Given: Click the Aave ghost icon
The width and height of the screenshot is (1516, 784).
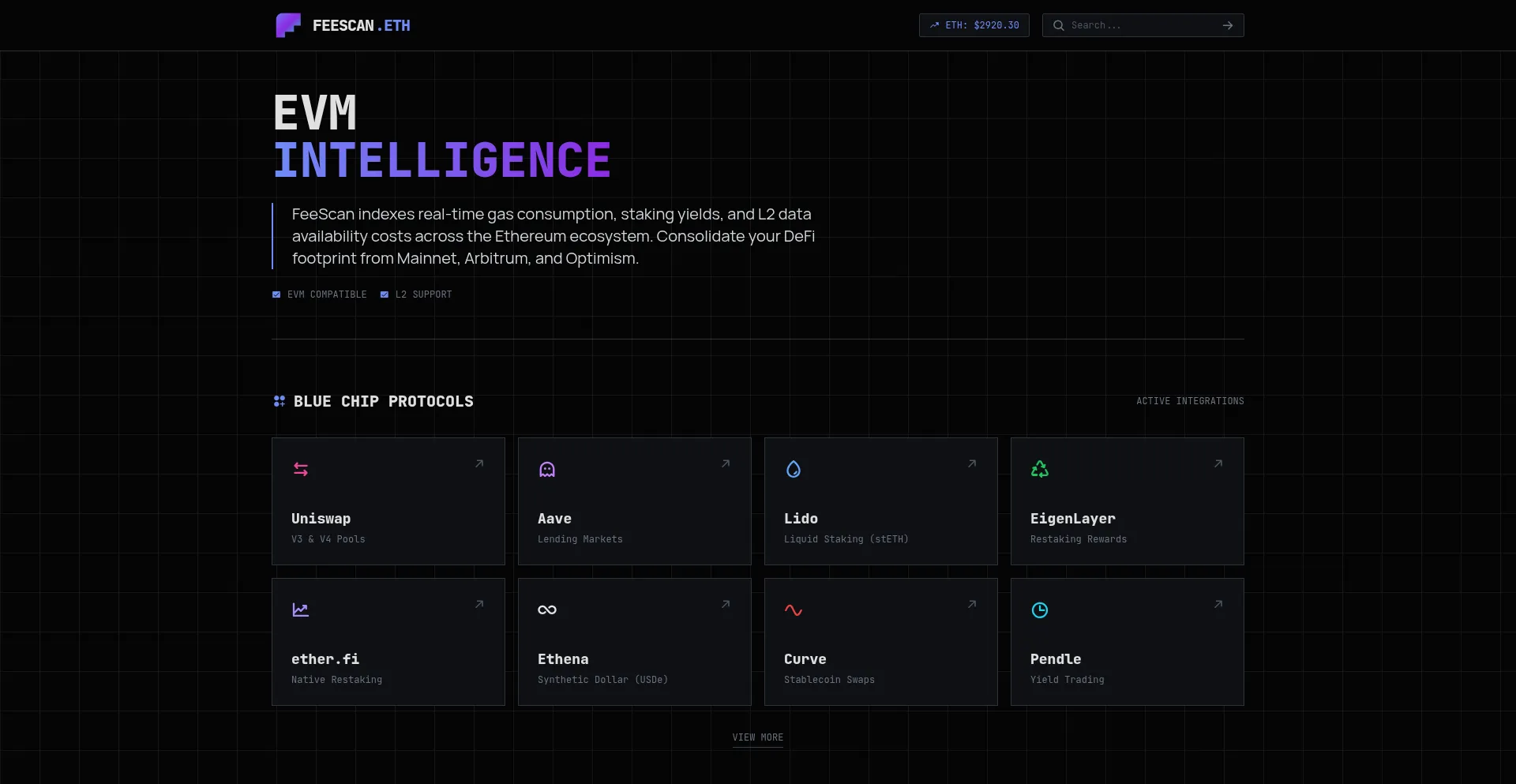Looking at the screenshot, I should point(547,469).
